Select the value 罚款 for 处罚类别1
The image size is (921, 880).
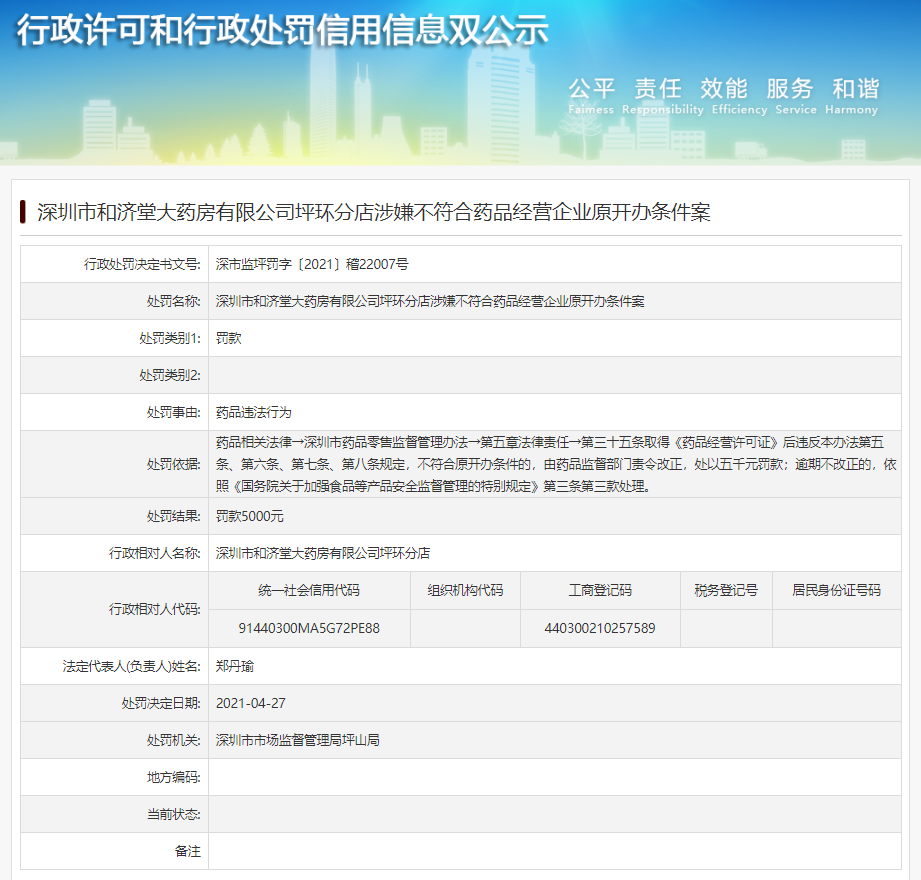pos(228,338)
